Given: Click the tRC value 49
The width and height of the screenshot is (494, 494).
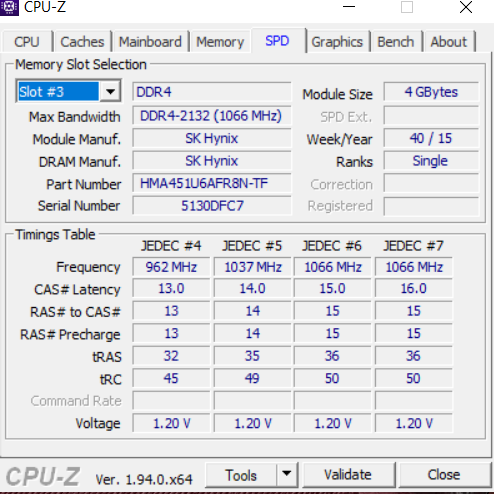Looking at the screenshot, I should pyautogui.click(x=253, y=378).
